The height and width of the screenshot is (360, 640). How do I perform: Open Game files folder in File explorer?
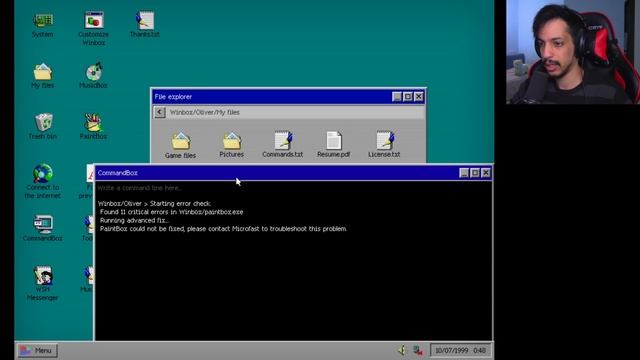[180, 145]
